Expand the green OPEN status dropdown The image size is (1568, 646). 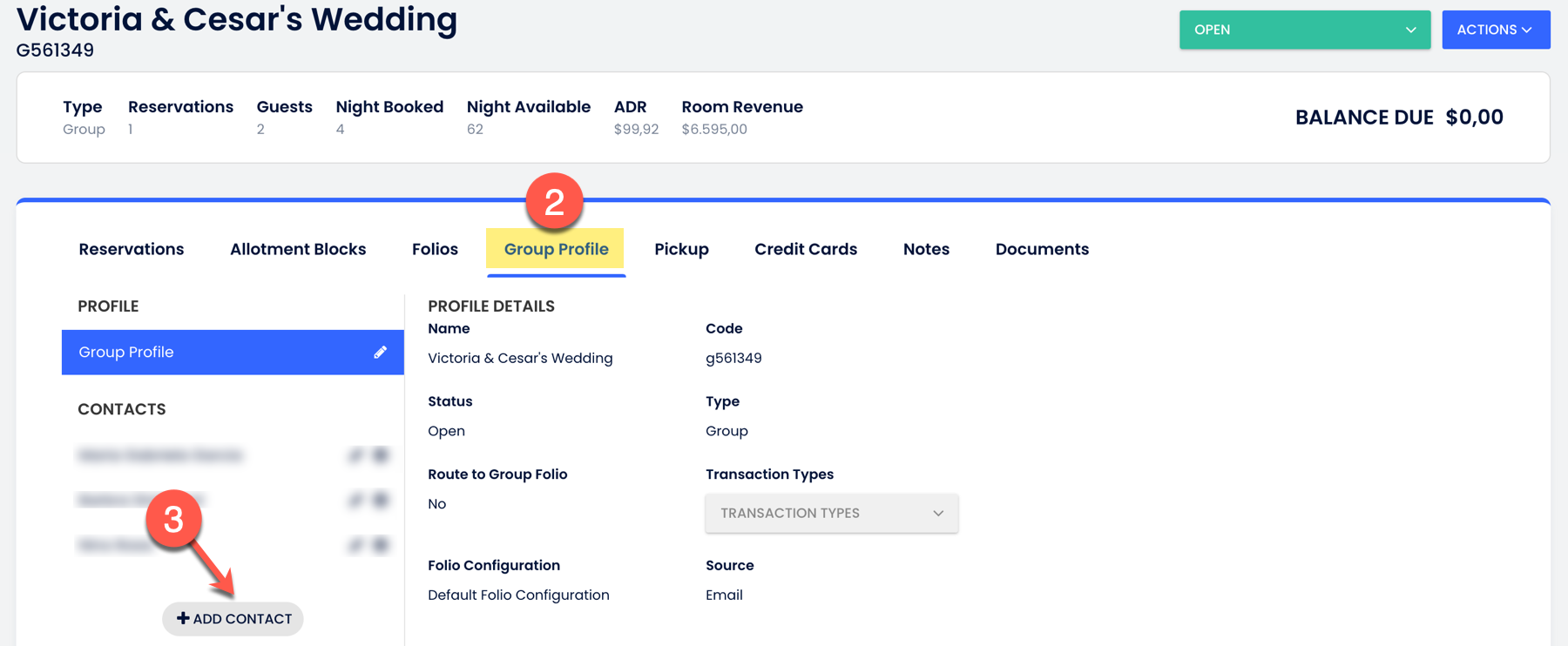1304,30
